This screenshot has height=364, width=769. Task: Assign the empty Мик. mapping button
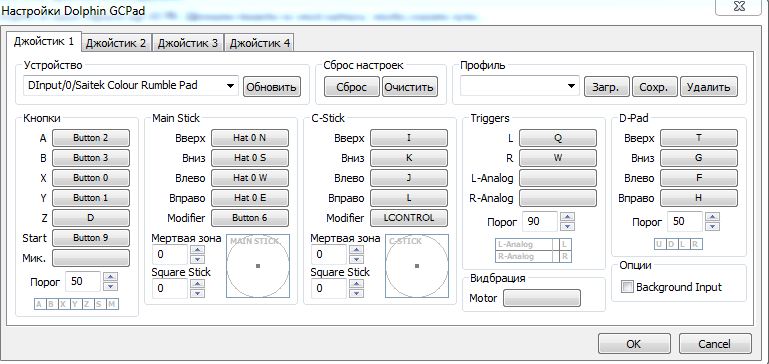pos(91,258)
